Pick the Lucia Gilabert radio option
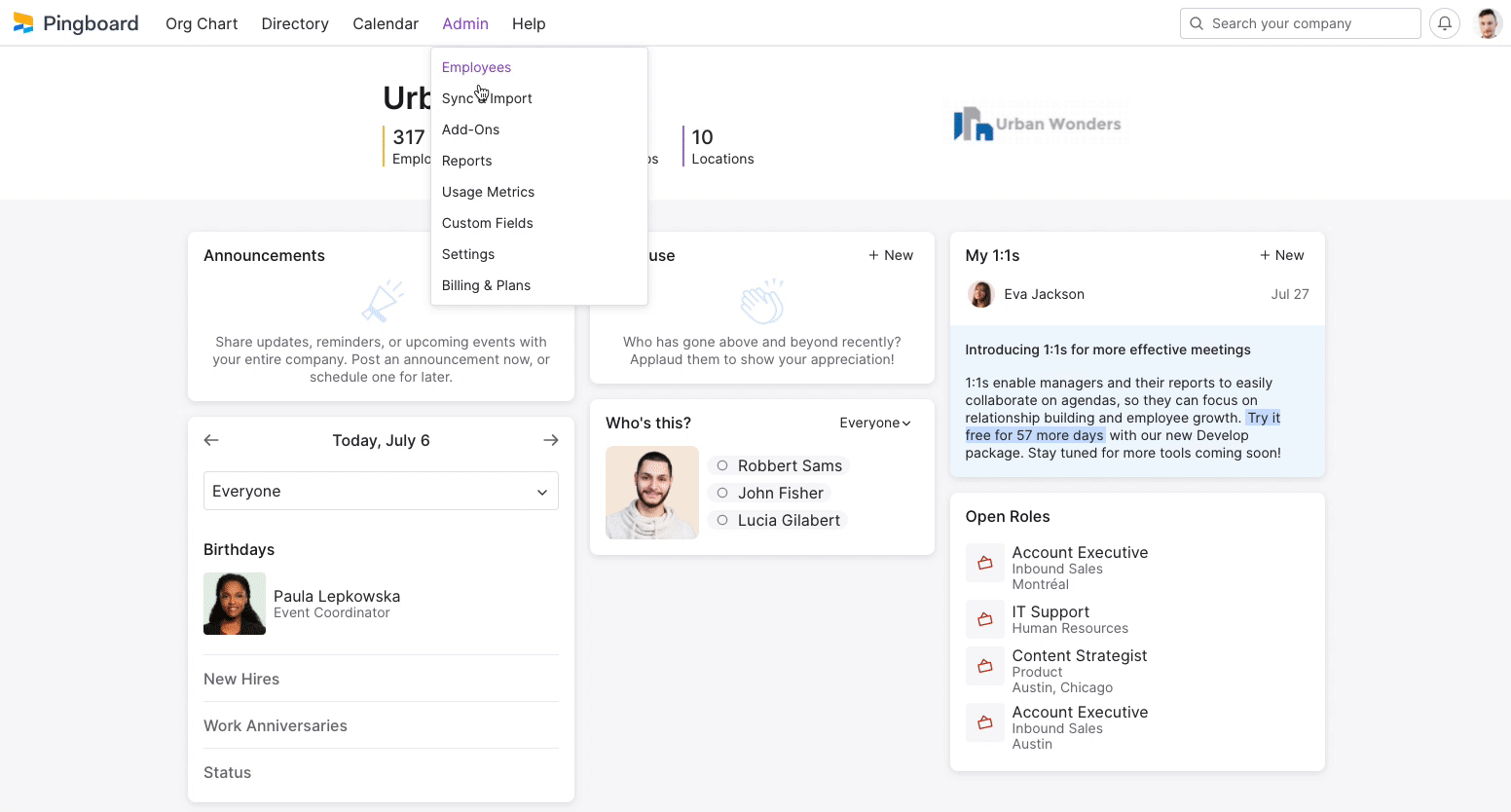 coord(722,520)
